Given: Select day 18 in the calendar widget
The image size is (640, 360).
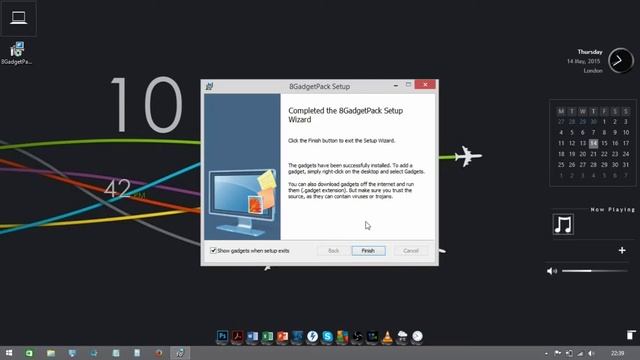Looking at the screenshot, I should 561,154.
